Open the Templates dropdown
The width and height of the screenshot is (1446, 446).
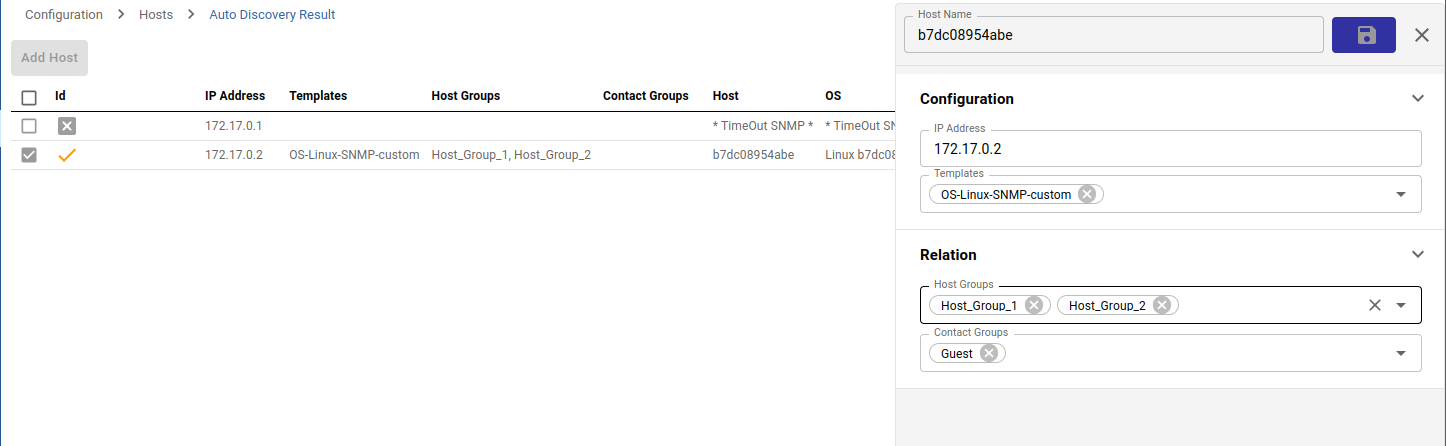(x=1401, y=194)
